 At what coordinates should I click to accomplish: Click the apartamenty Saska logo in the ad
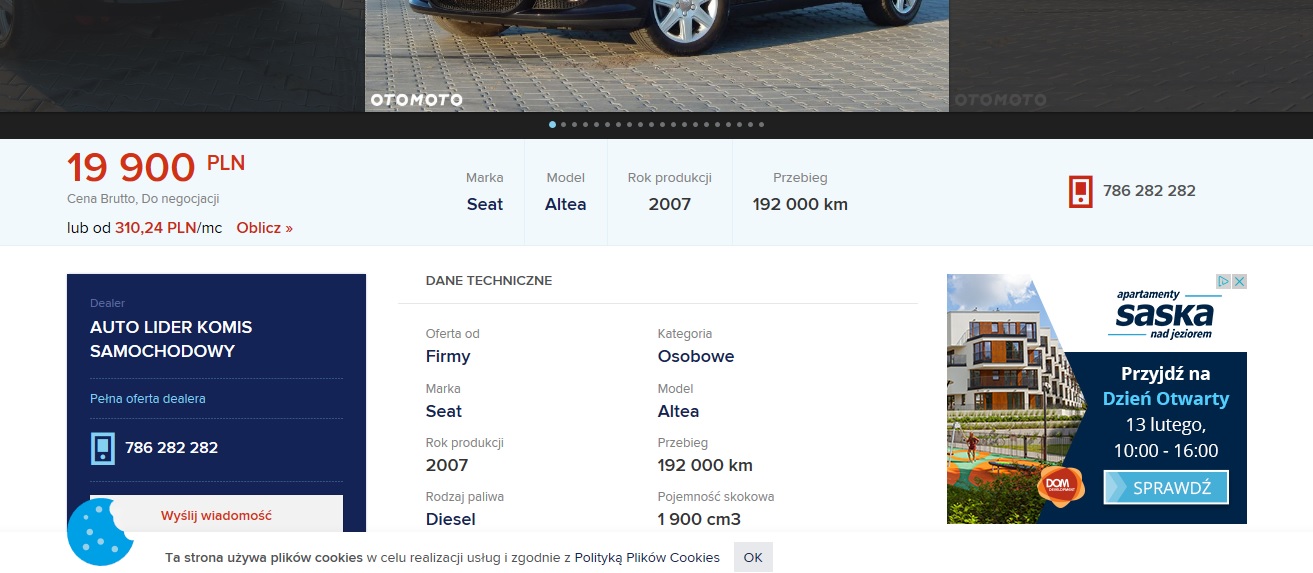1164,314
